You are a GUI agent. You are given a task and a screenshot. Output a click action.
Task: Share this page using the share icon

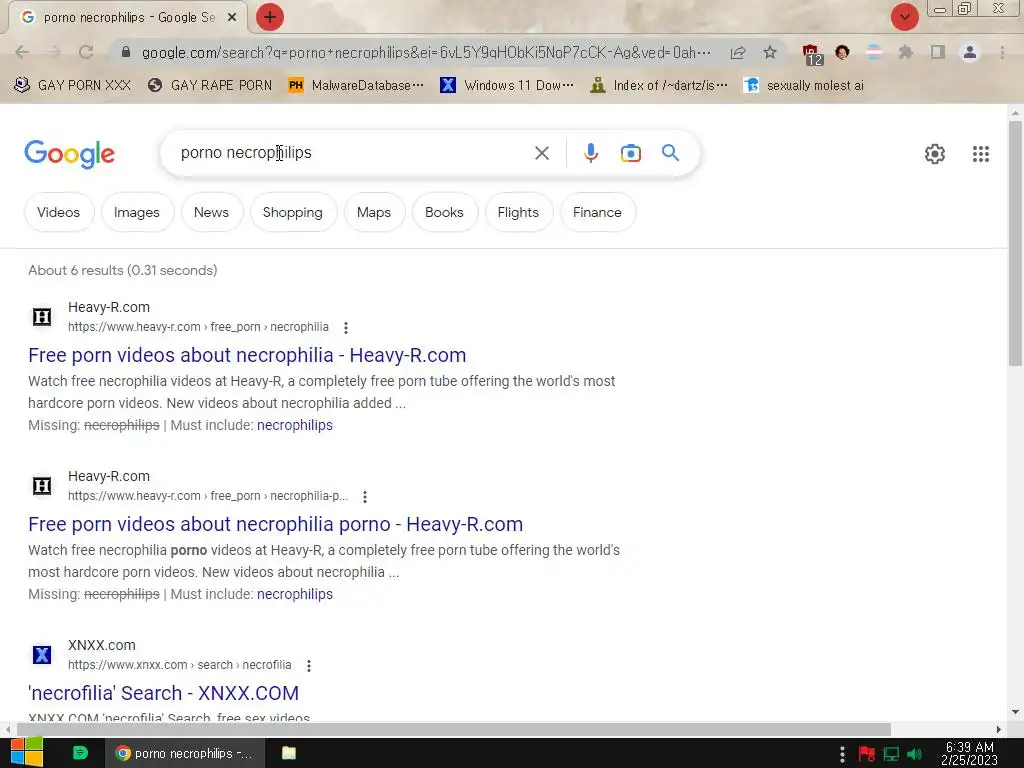click(738, 52)
